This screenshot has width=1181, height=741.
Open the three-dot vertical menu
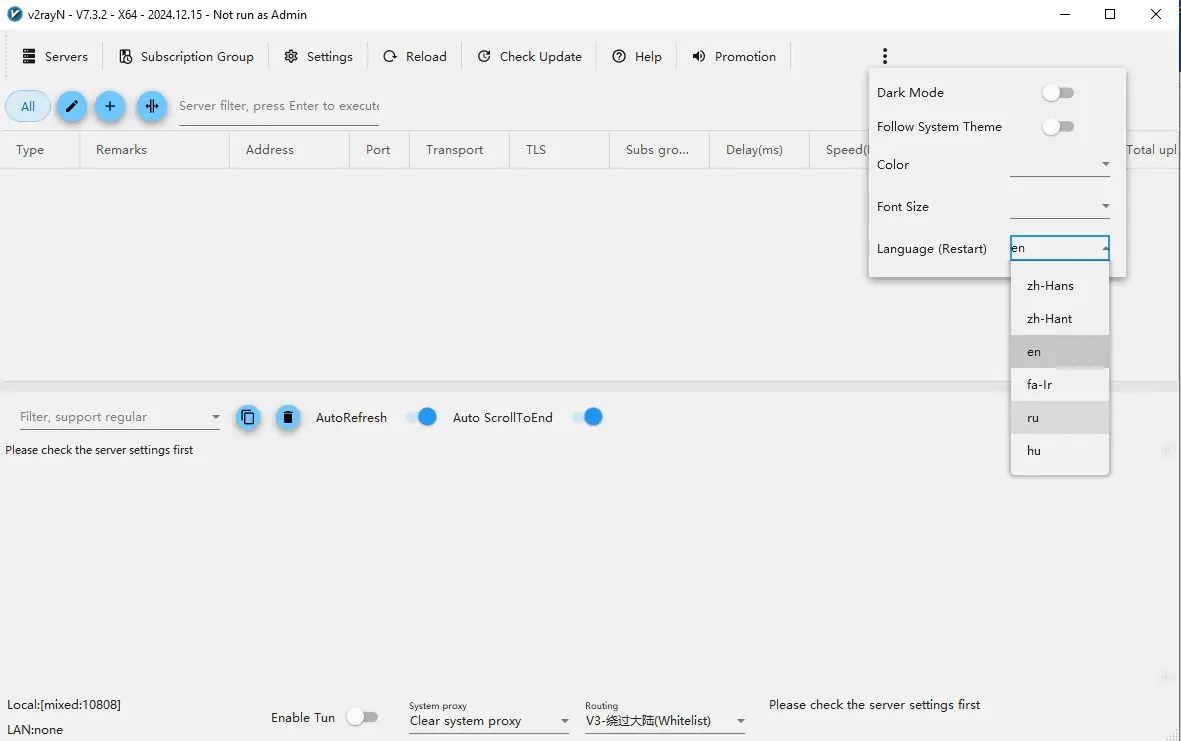click(x=885, y=56)
